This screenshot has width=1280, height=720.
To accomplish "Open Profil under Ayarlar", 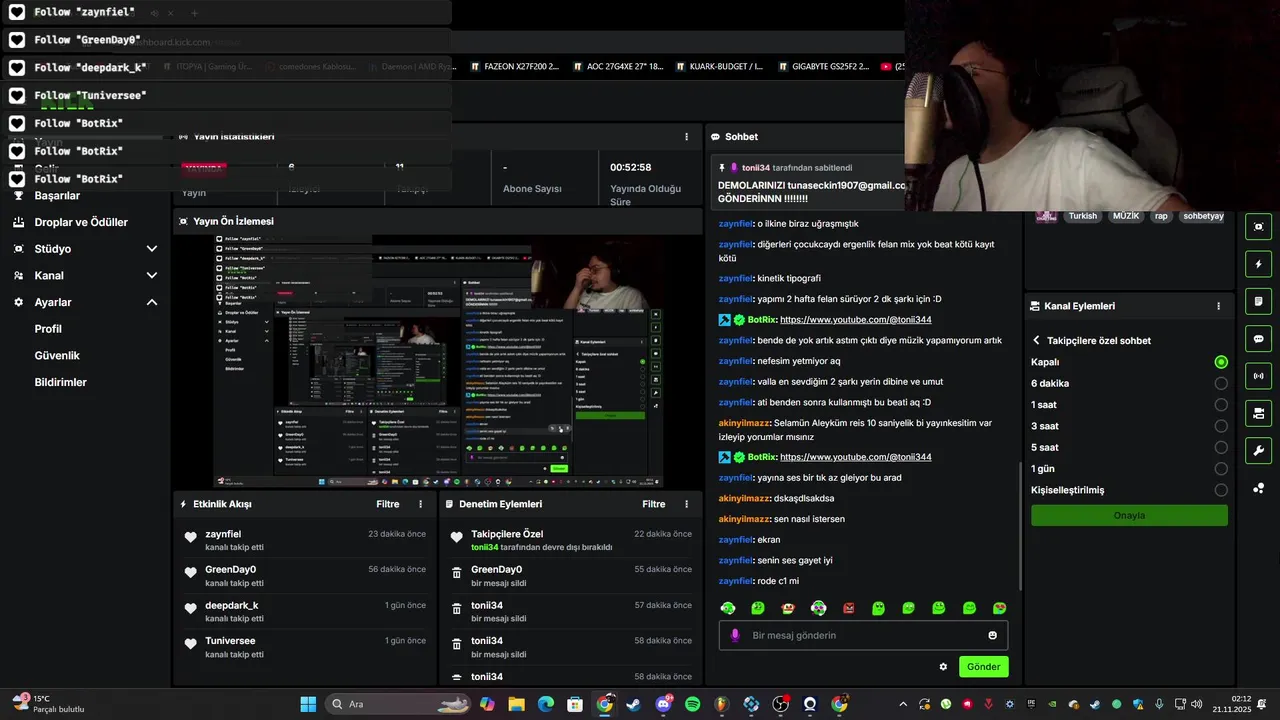I will pos(48,329).
